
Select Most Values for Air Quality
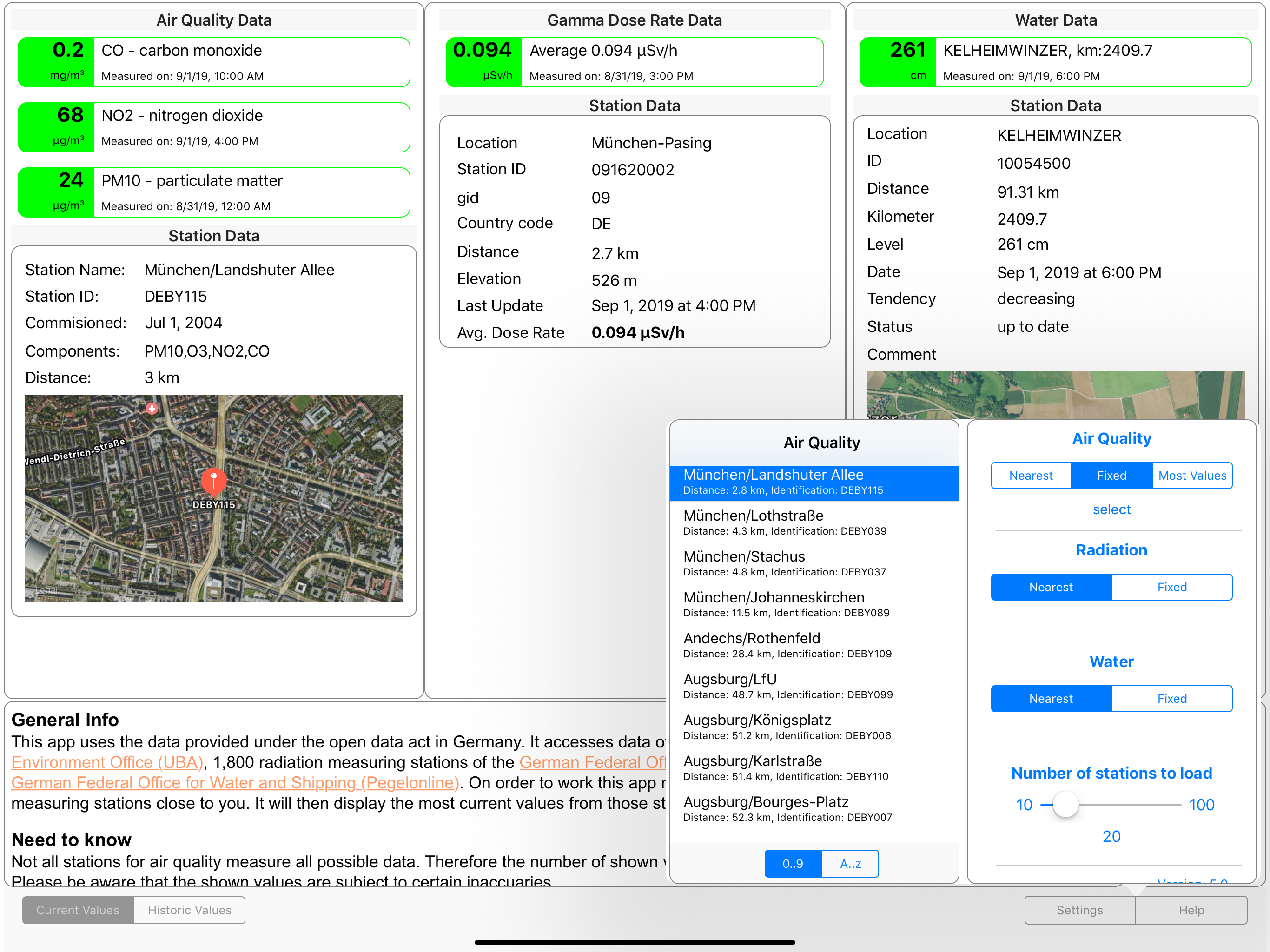click(x=1192, y=476)
